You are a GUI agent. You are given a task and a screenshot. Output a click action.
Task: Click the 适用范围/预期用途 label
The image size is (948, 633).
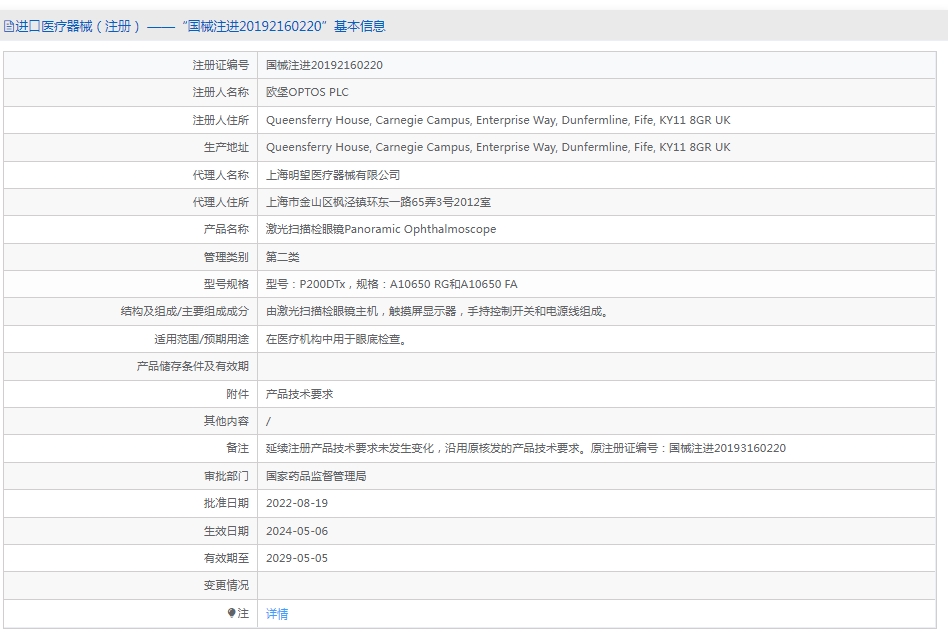click(201, 339)
